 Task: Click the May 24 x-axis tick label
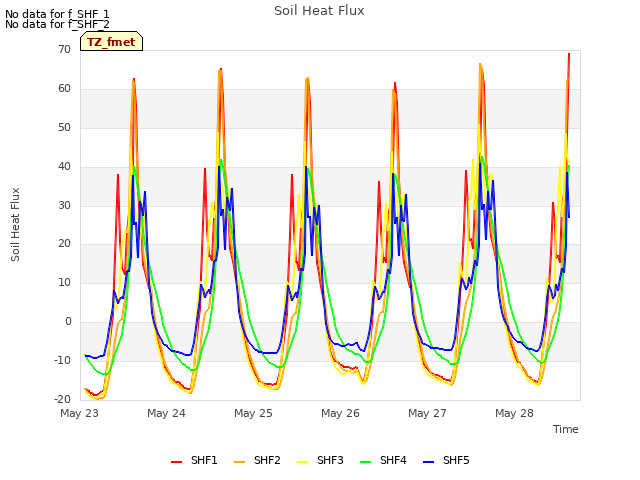click(x=166, y=413)
